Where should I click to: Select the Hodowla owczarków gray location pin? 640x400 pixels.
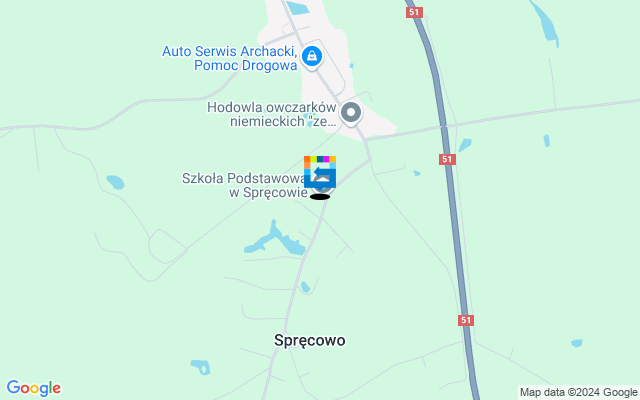351,113
